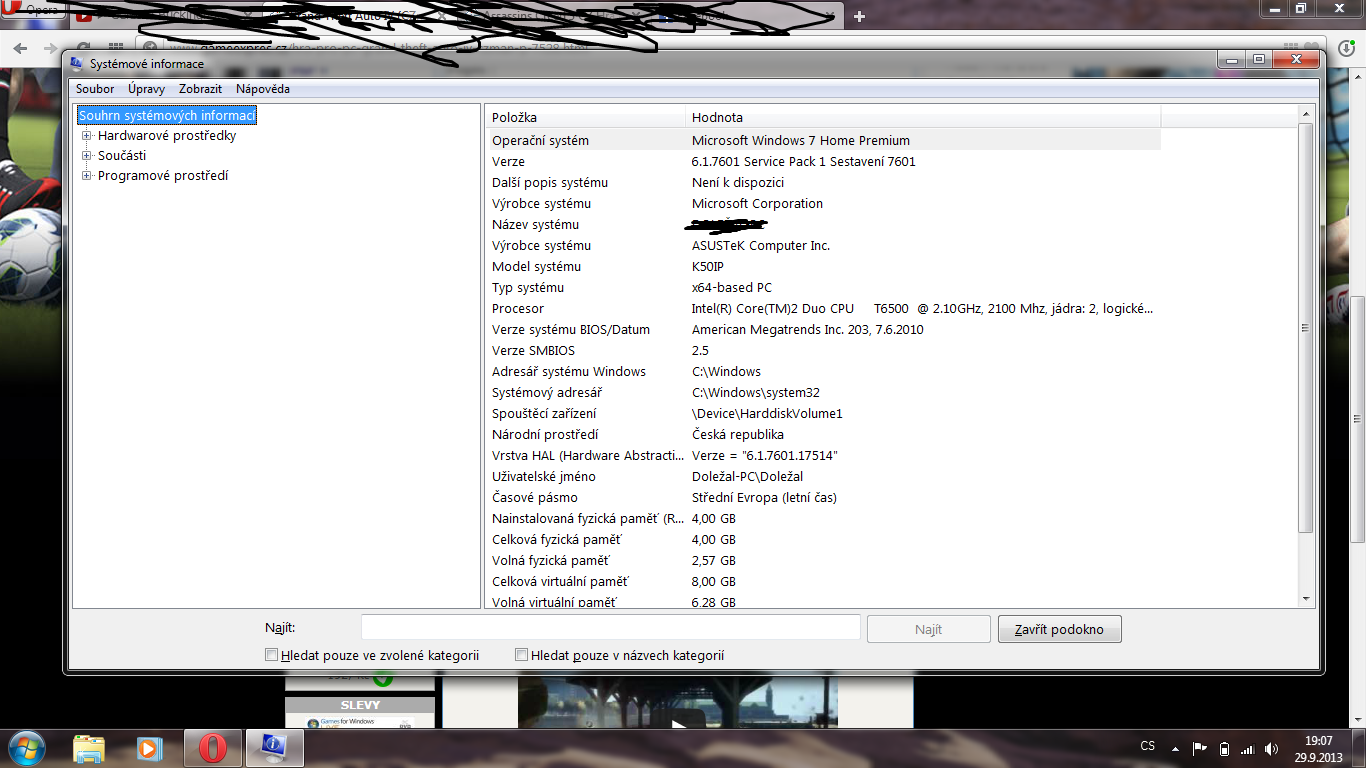Screen dimensions: 1366x768
Task: Open the volume speaker tray icon
Action: (1271, 748)
